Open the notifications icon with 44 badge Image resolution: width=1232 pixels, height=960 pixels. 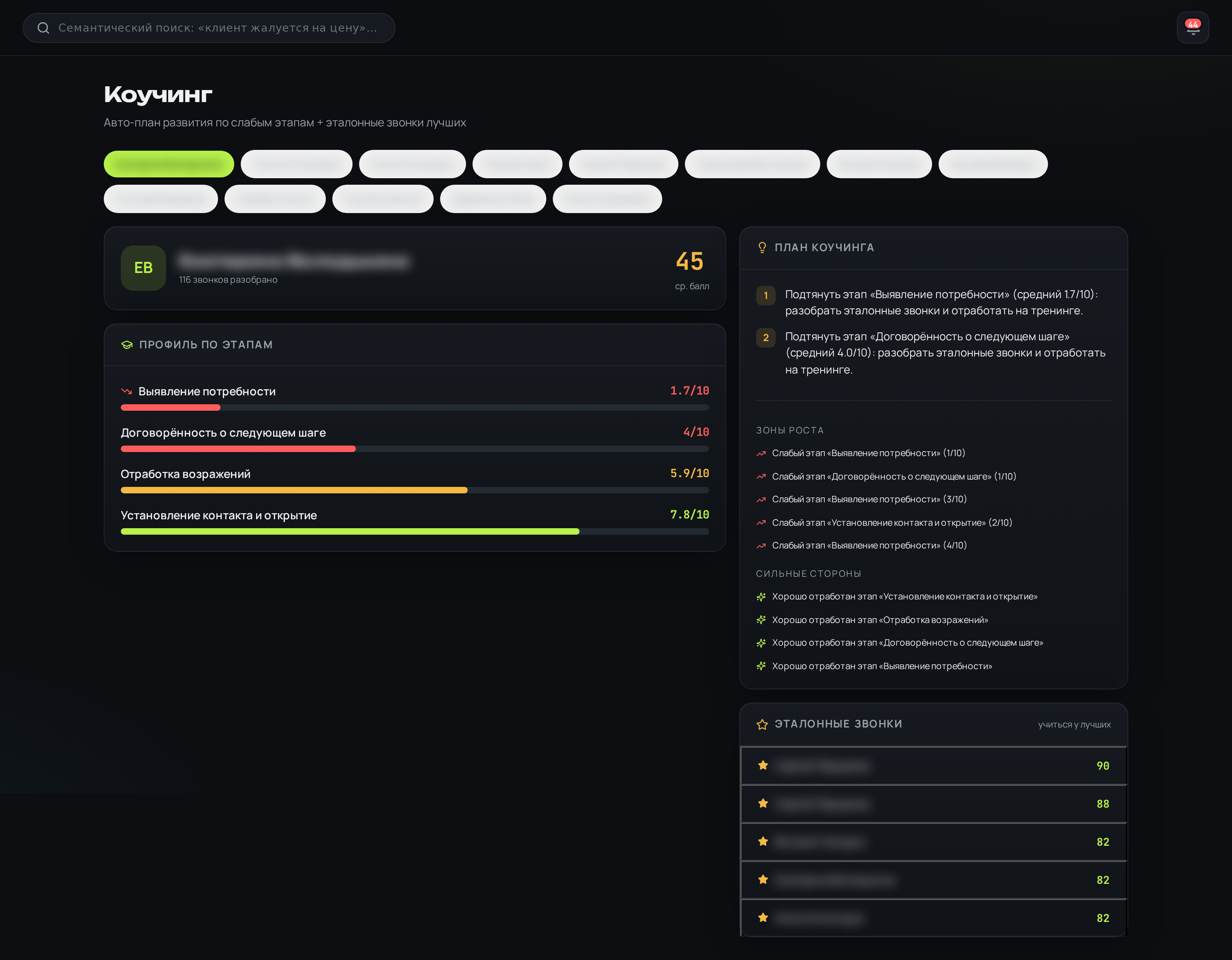click(1193, 27)
